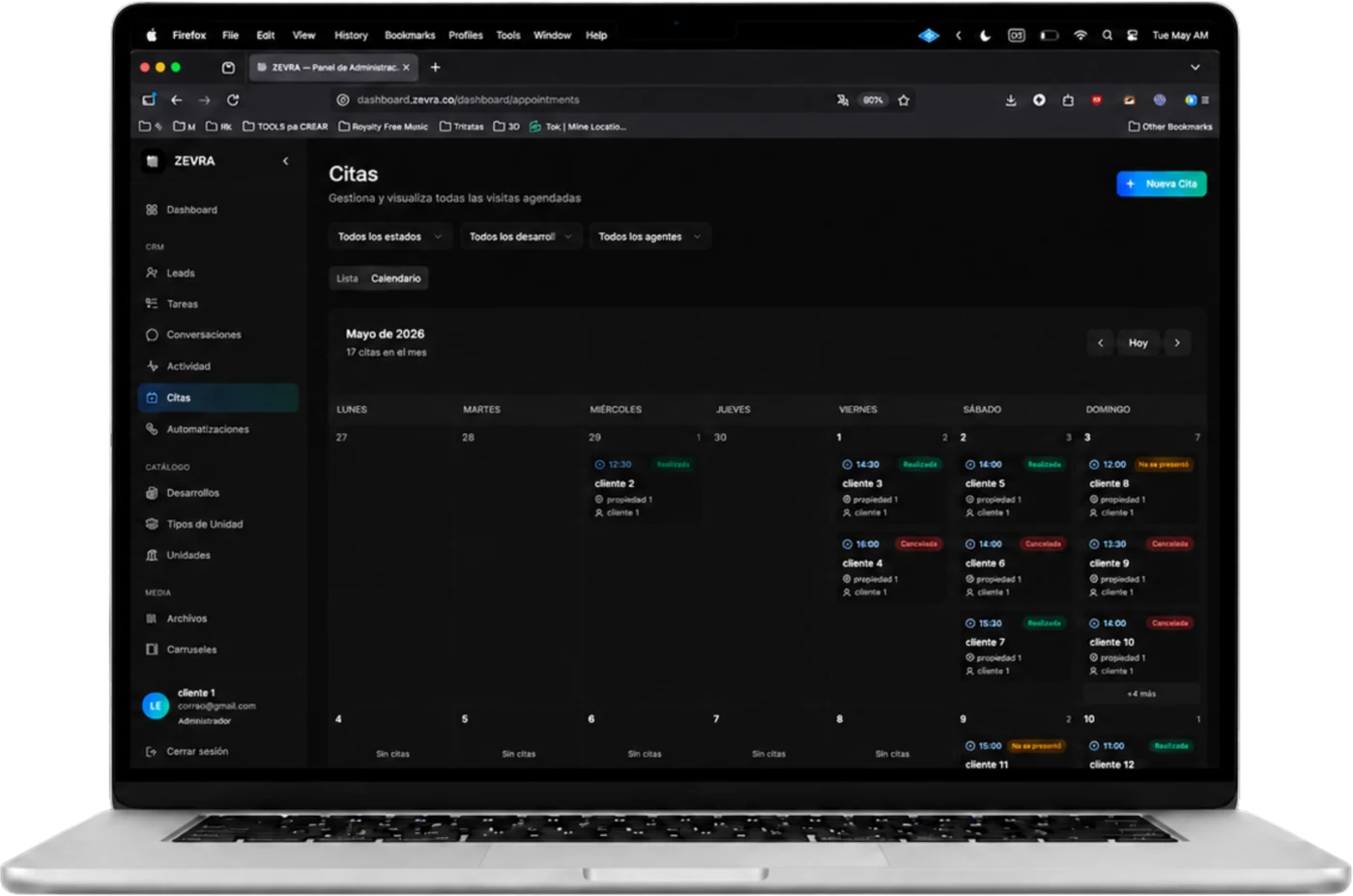Open the cliente 4 cancelled appointment
1353x896 pixels.
[x=891, y=567]
